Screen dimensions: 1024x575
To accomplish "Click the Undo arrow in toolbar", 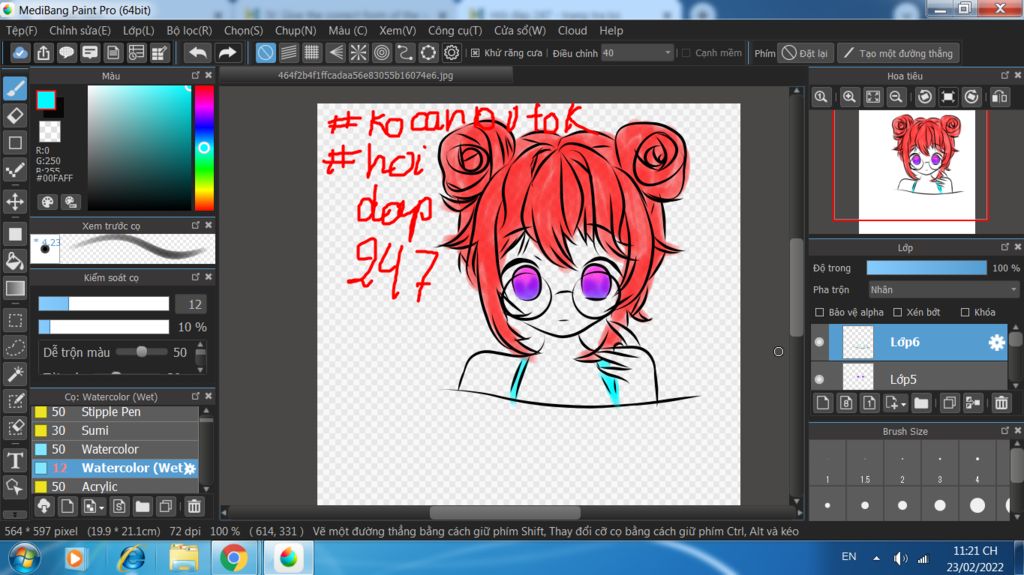I will [x=198, y=53].
